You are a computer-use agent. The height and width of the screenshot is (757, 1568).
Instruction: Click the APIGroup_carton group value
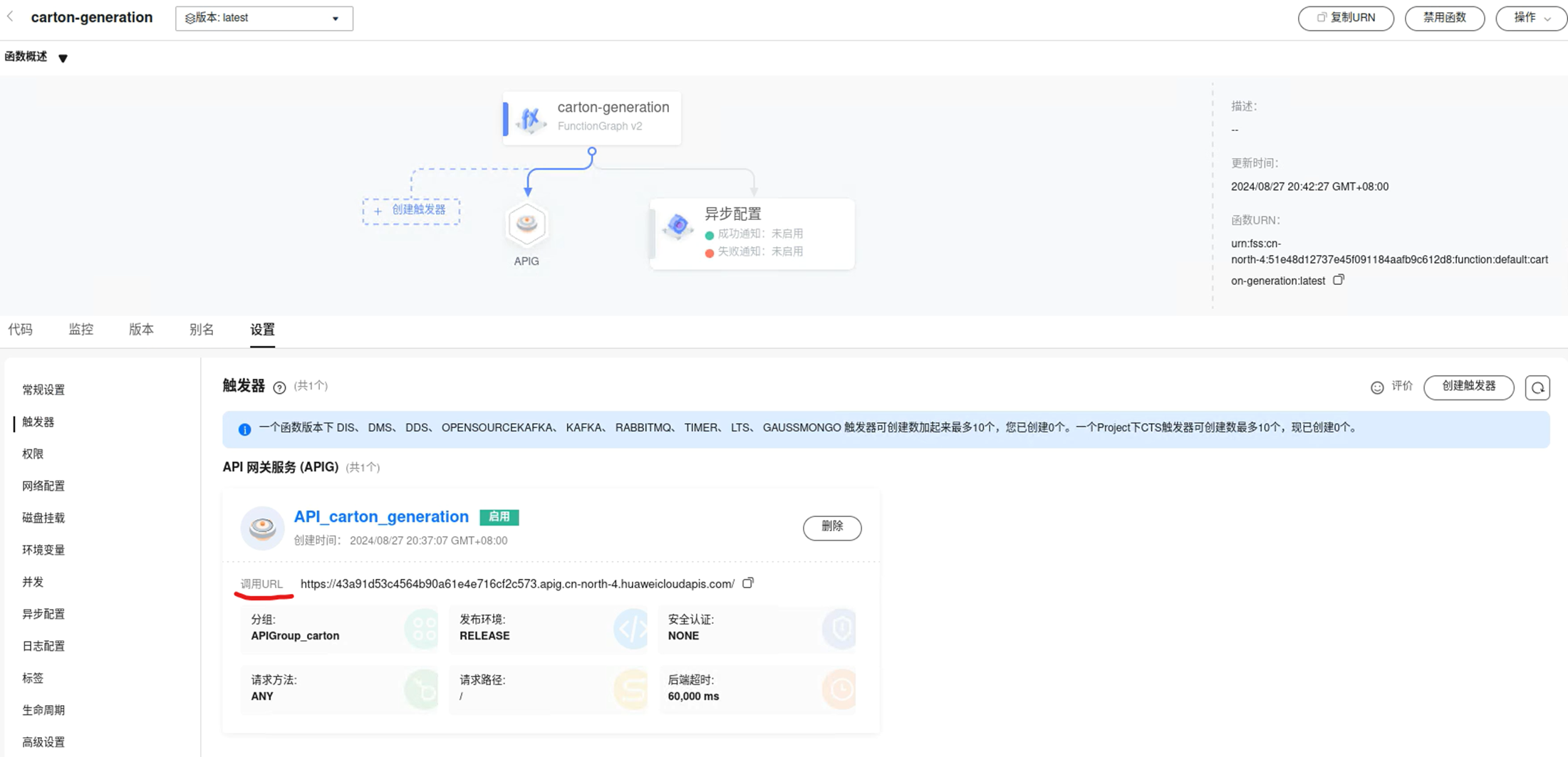295,635
